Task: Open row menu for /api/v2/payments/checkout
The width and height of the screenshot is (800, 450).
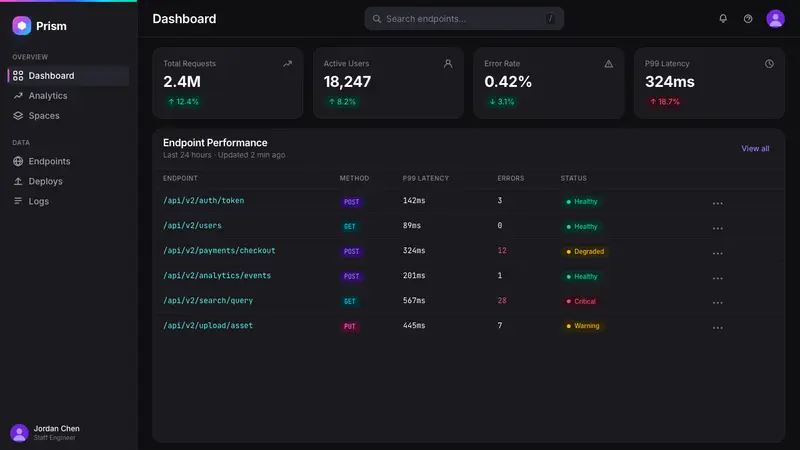Action: [717, 253]
